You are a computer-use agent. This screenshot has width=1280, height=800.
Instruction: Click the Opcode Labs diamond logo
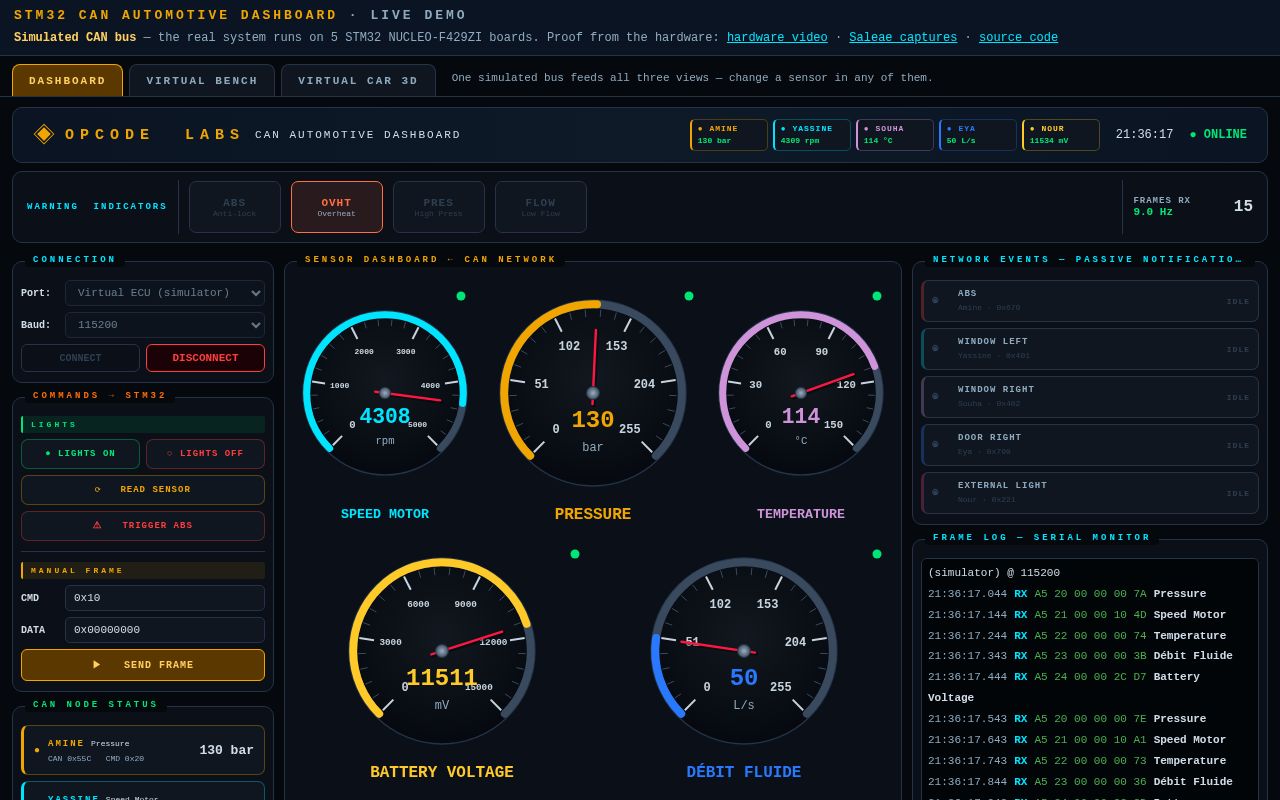tap(44, 134)
